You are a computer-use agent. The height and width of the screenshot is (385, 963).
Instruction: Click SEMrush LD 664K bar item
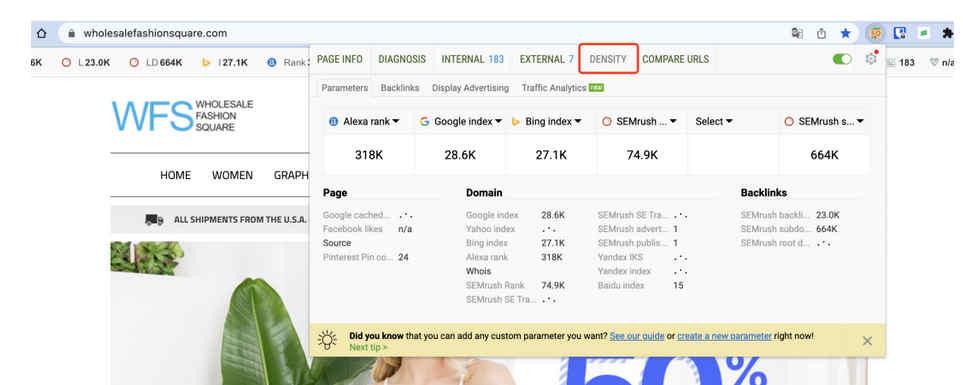point(156,63)
